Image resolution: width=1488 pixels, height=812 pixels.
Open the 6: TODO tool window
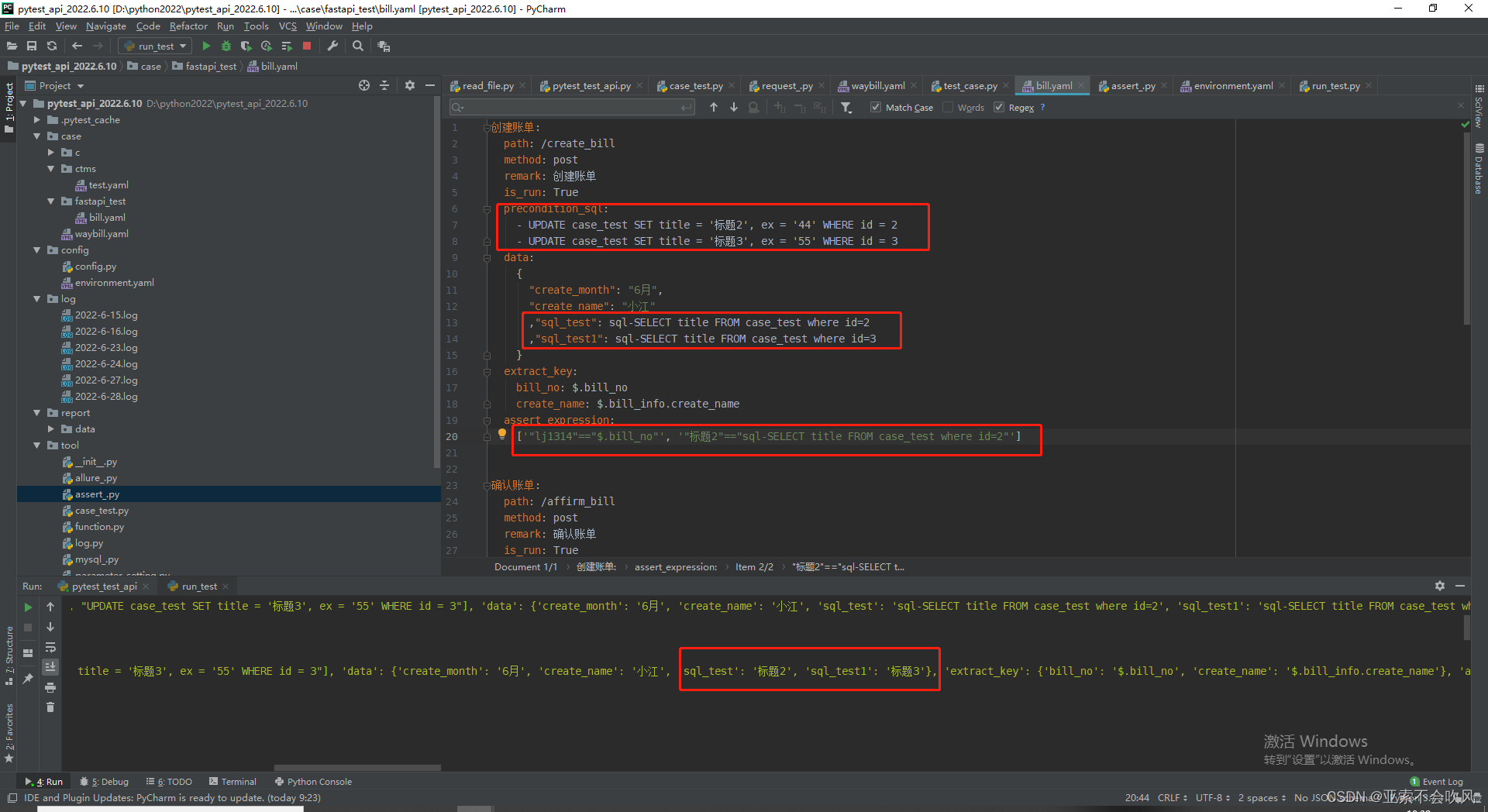coord(169,782)
